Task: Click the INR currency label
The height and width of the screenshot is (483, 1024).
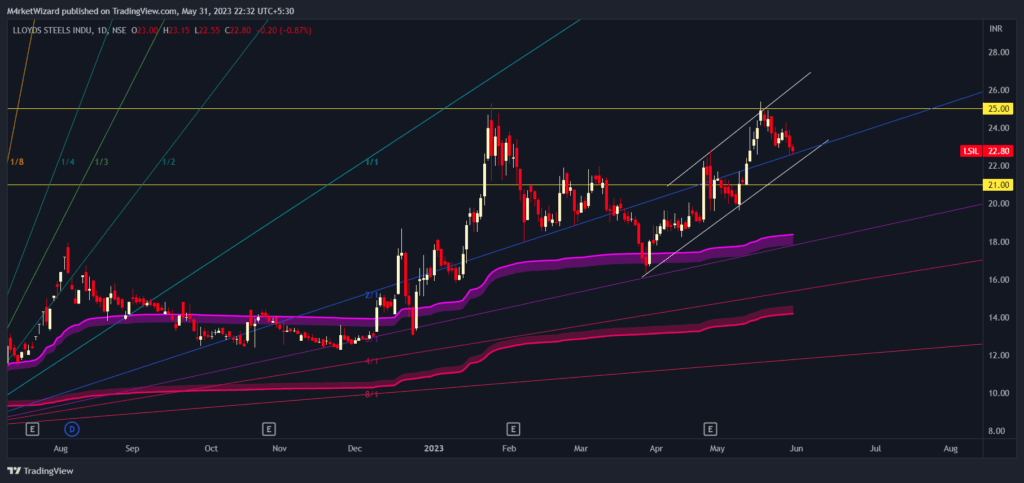Action: (x=996, y=29)
